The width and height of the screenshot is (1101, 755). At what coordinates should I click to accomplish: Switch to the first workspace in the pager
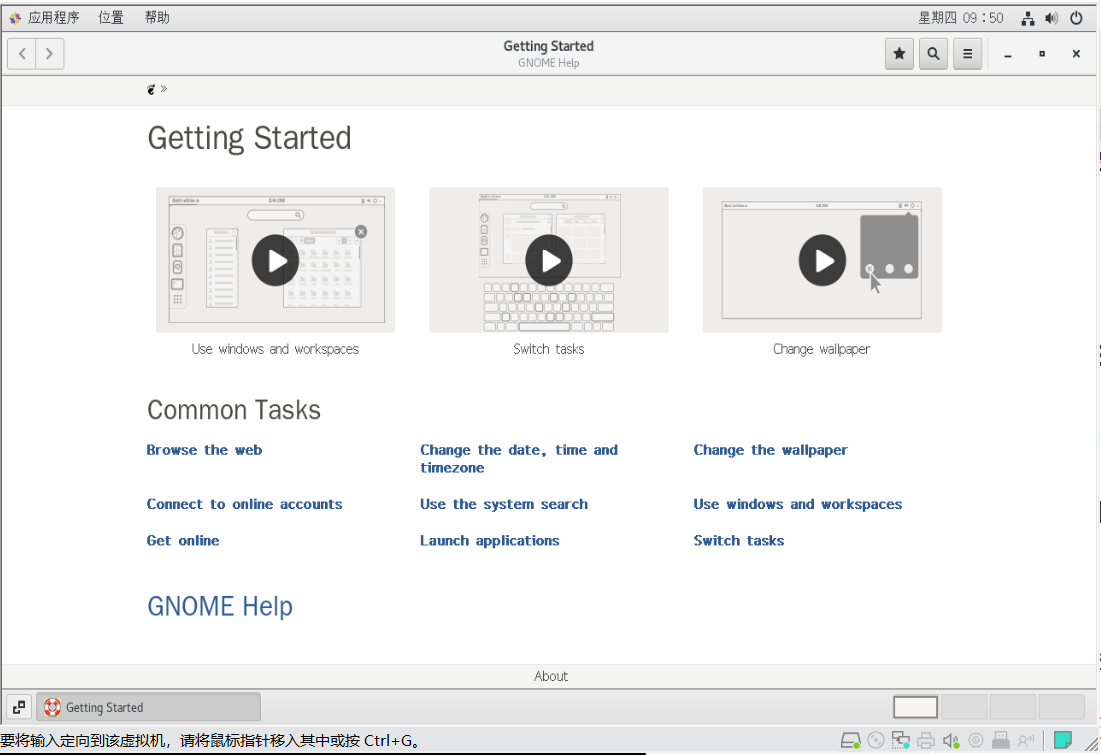click(x=915, y=707)
